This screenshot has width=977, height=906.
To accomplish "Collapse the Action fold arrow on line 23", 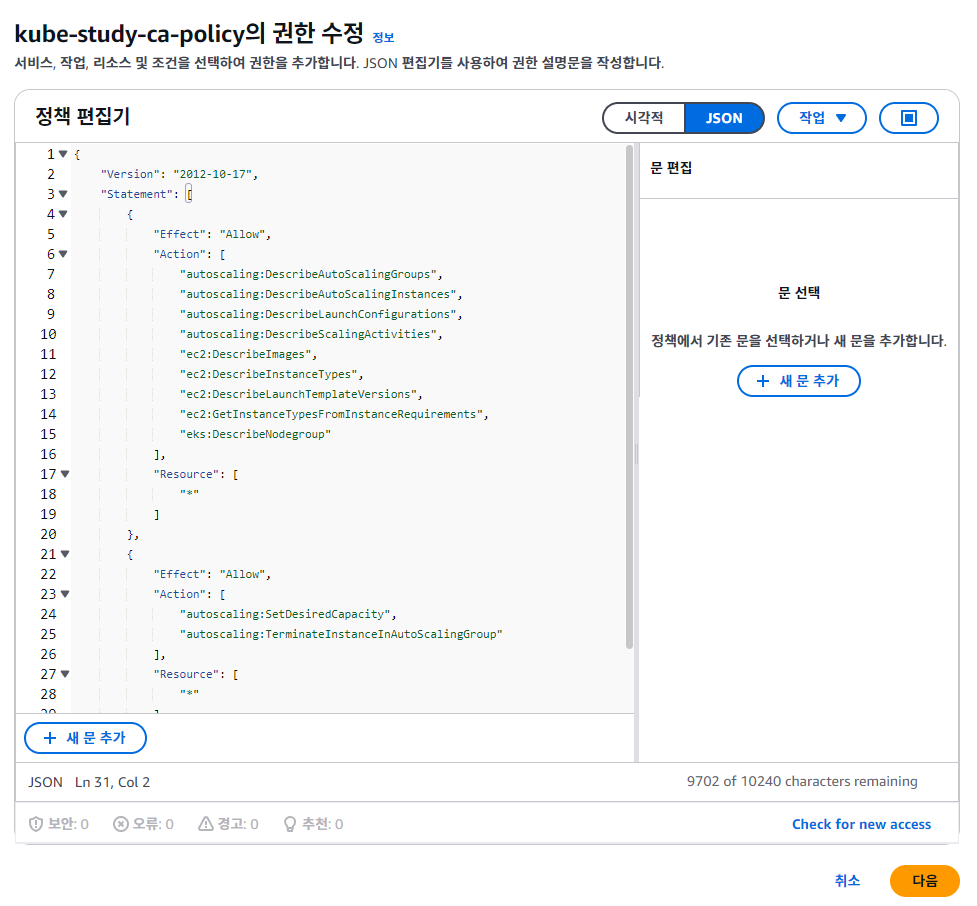I will [65, 594].
